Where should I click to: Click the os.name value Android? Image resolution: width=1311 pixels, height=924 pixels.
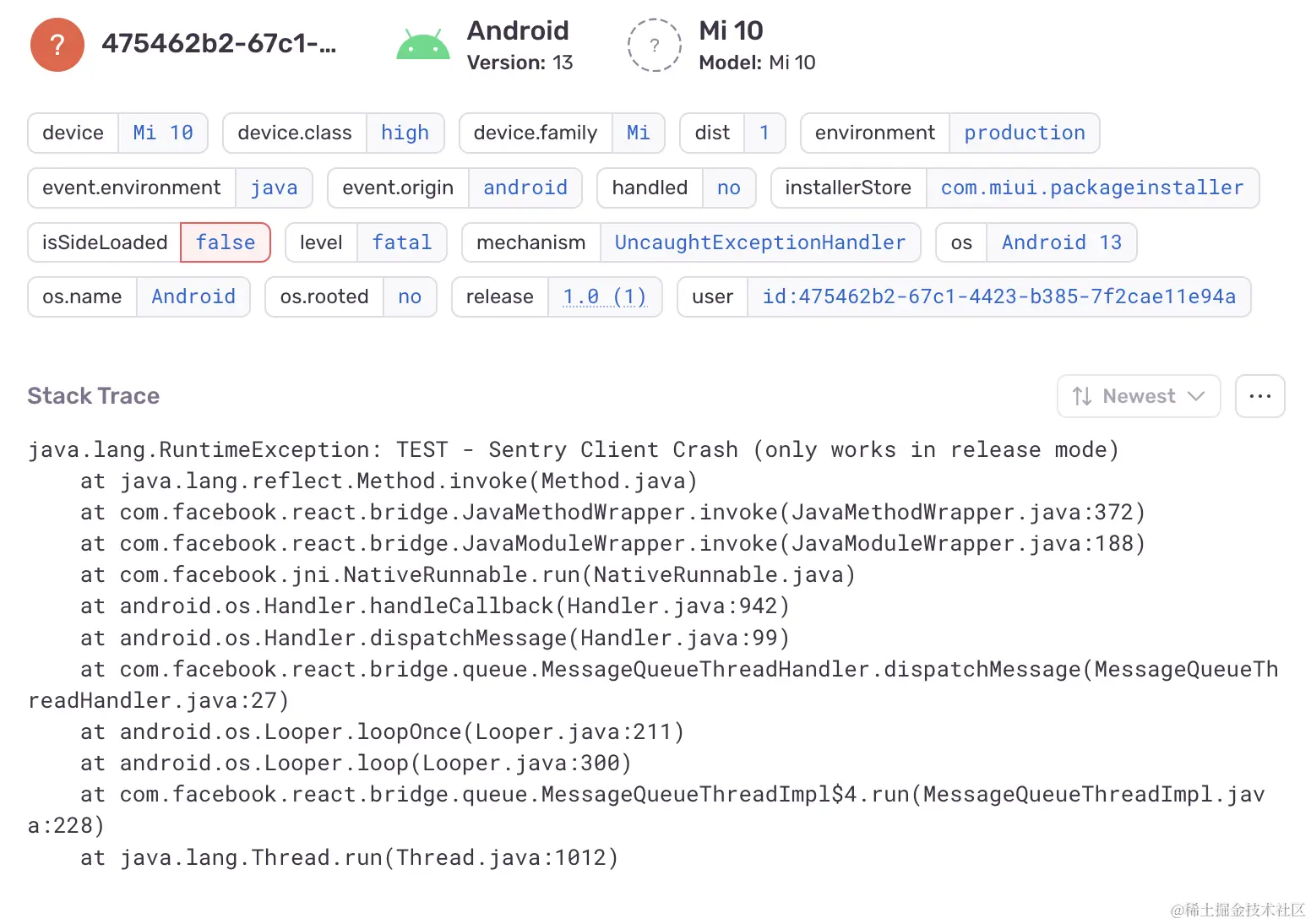193,296
